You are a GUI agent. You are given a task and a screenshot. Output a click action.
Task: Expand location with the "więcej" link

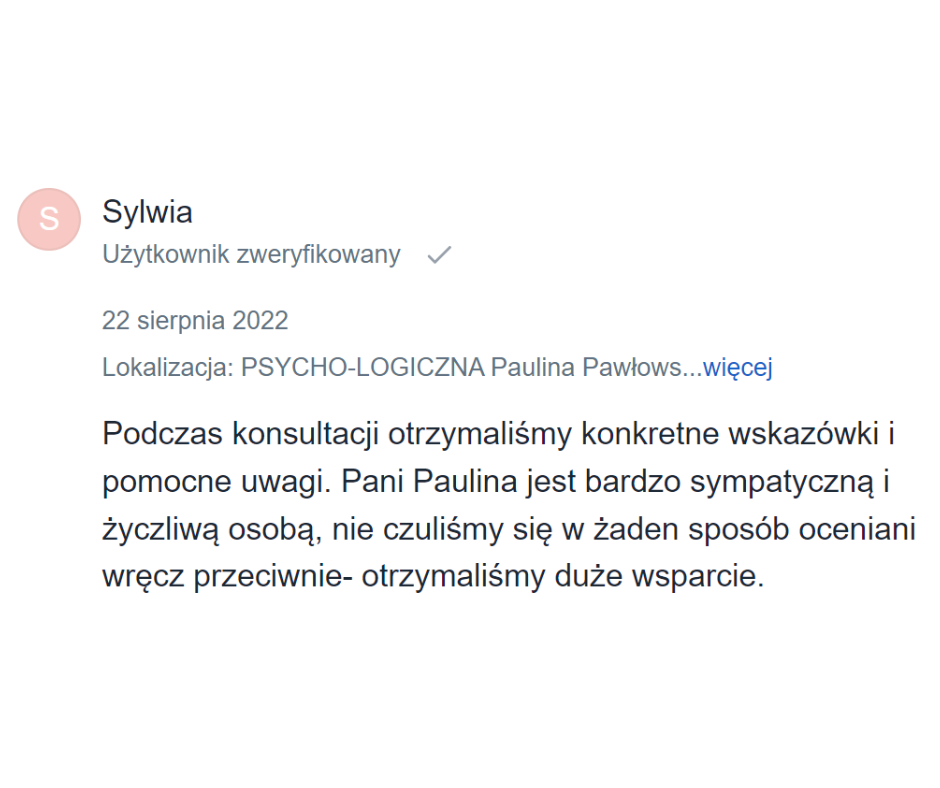click(738, 368)
